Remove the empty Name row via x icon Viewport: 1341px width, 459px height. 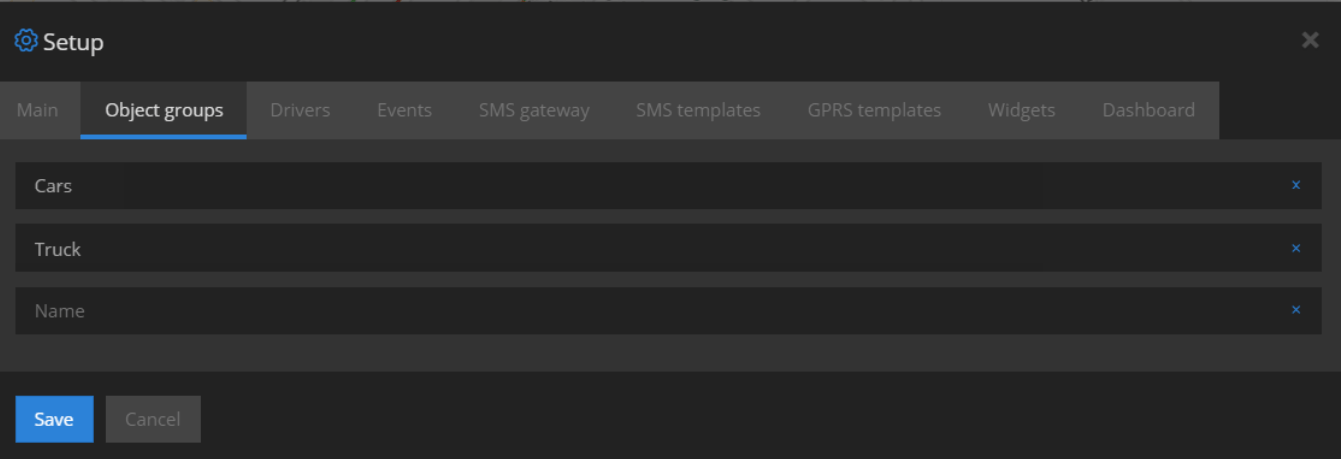click(1296, 310)
